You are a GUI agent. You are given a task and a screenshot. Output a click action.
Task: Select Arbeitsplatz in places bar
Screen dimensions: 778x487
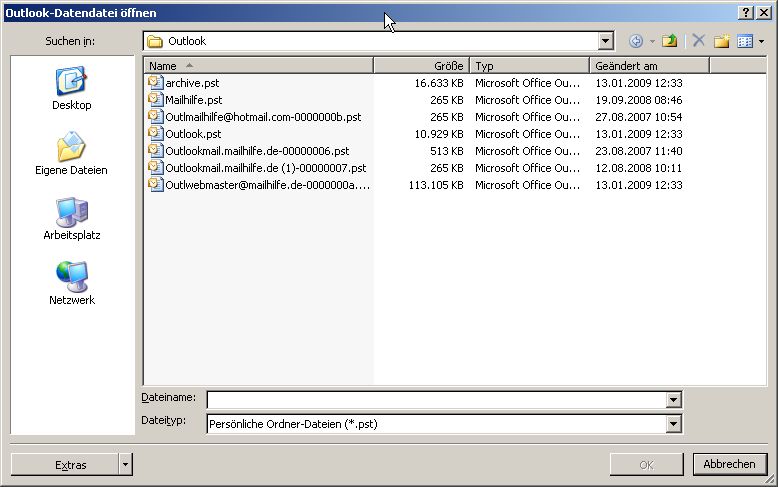pos(72,219)
